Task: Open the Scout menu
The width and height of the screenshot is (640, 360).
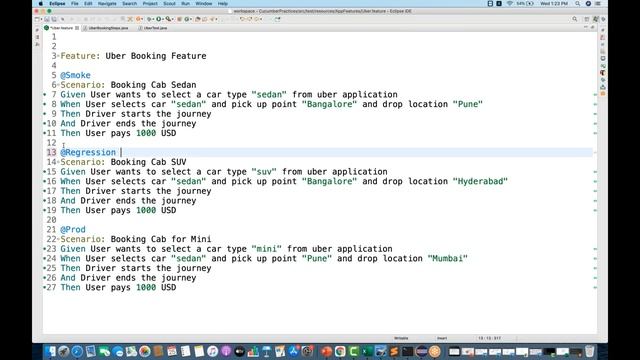Action: coord(169,4)
